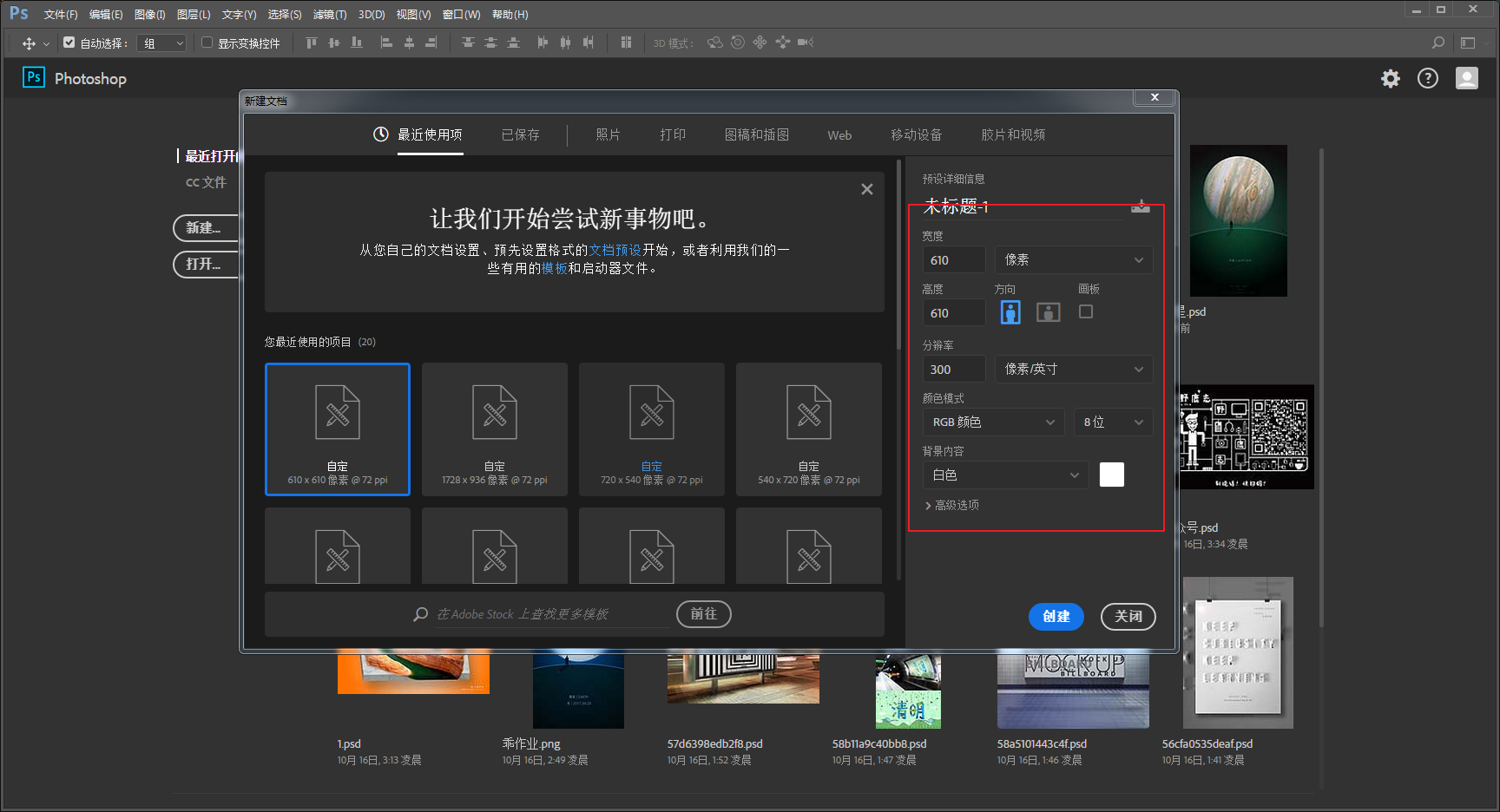This screenshot has width=1500, height=812.
Task: Click the 宽度 width input field
Action: click(x=954, y=260)
